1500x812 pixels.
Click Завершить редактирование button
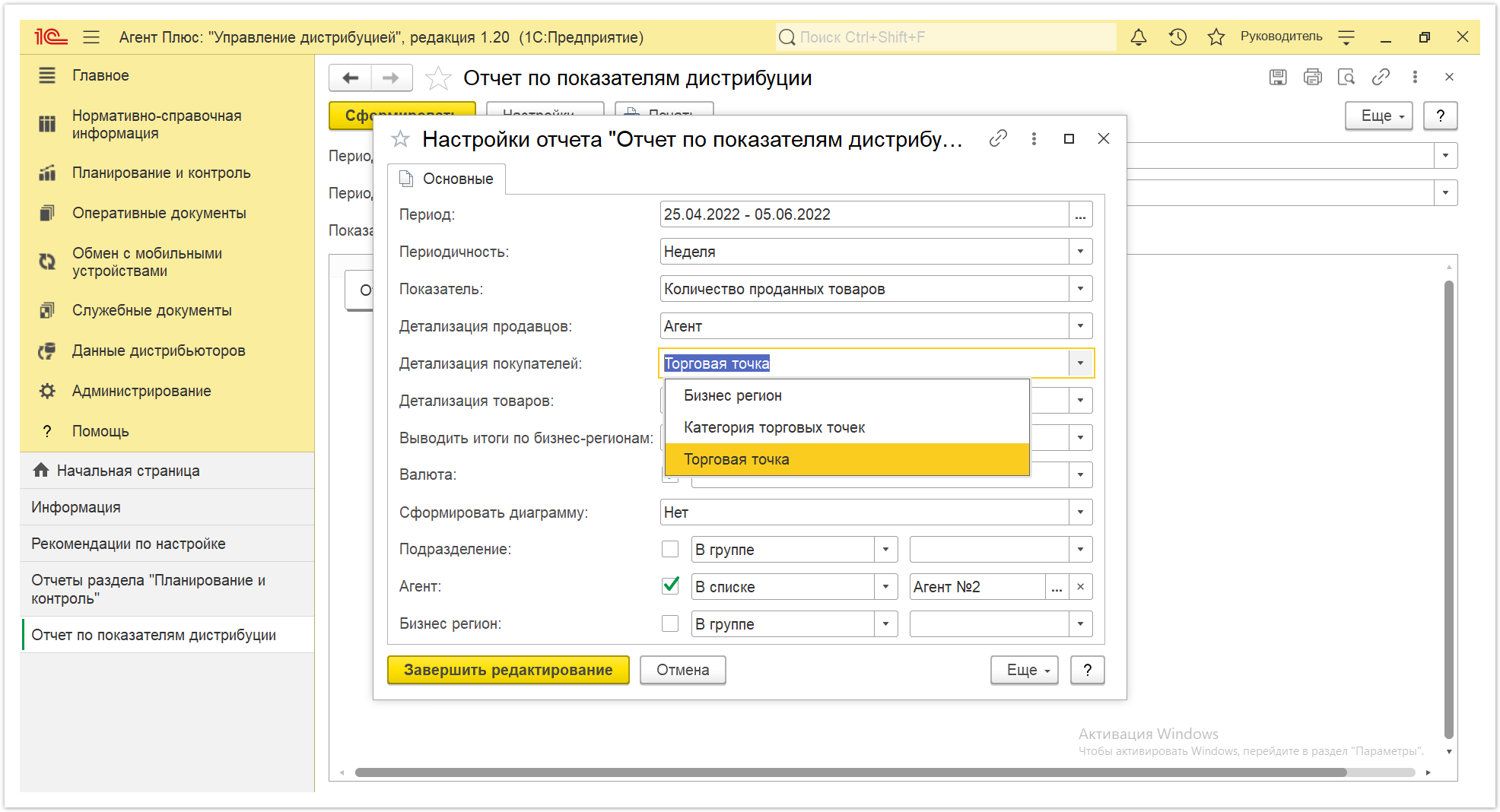pyautogui.click(x=508, y=670)
